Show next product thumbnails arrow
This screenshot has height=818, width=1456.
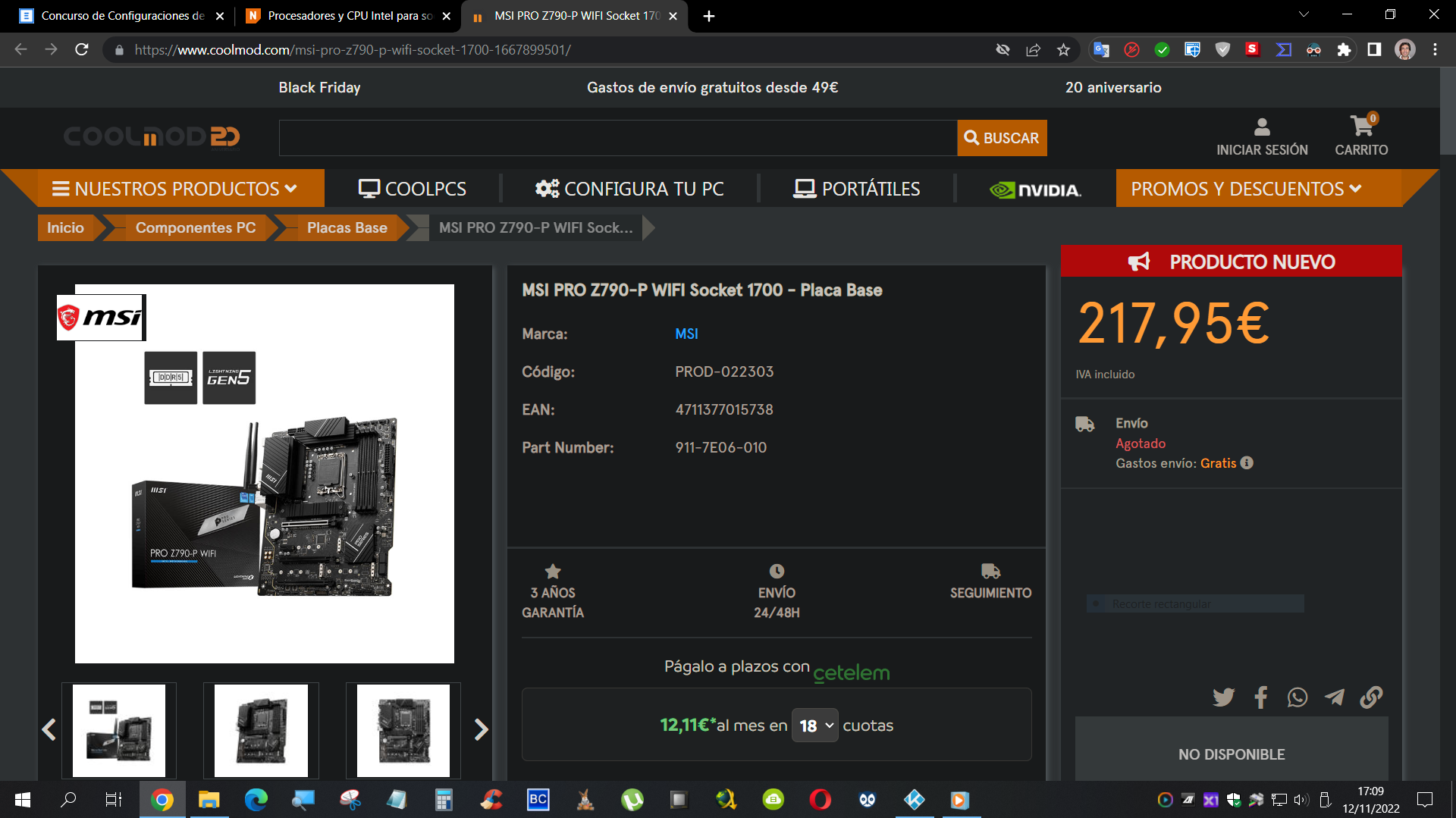(x=481, y=729)
